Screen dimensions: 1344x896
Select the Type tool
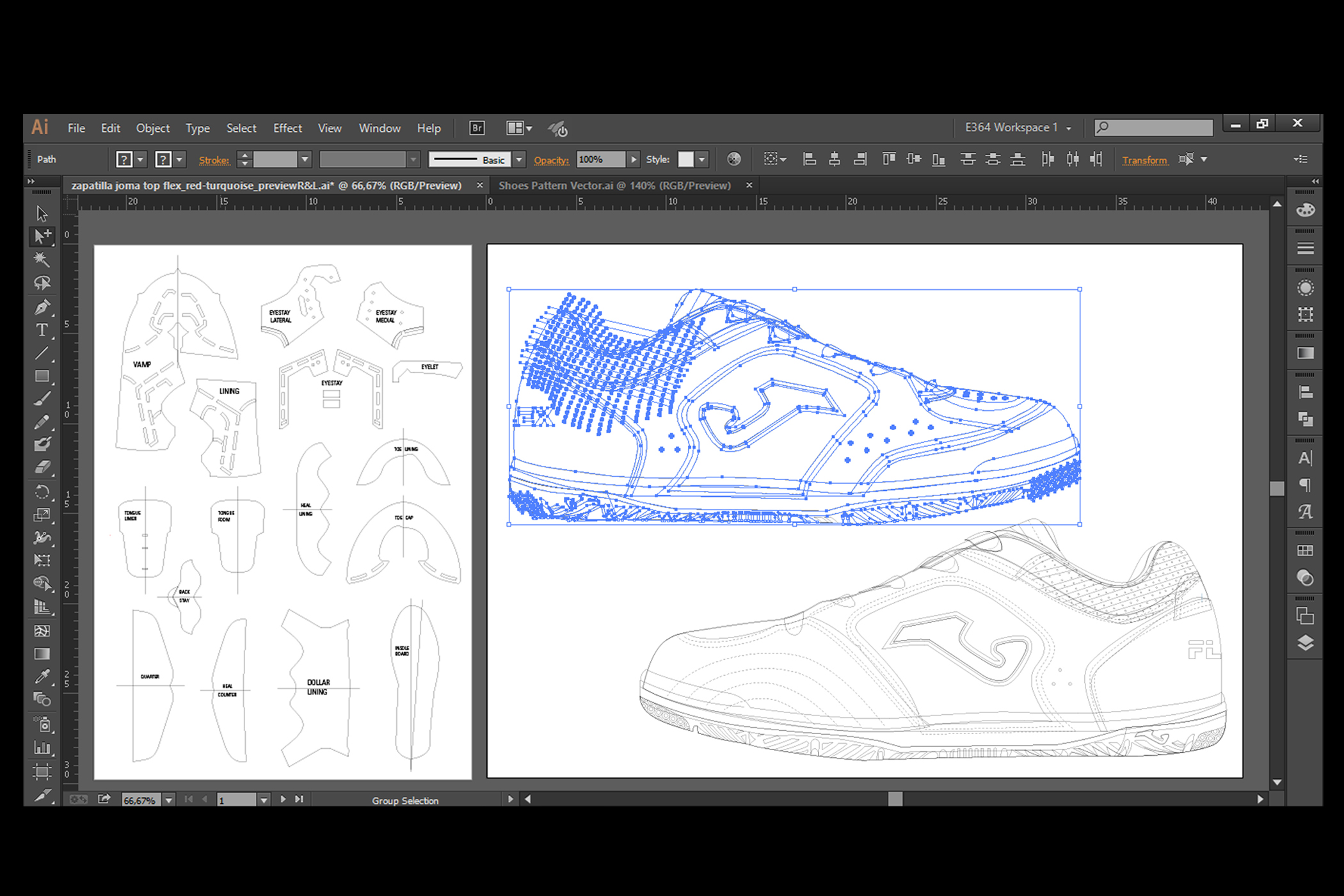point(42,330)
